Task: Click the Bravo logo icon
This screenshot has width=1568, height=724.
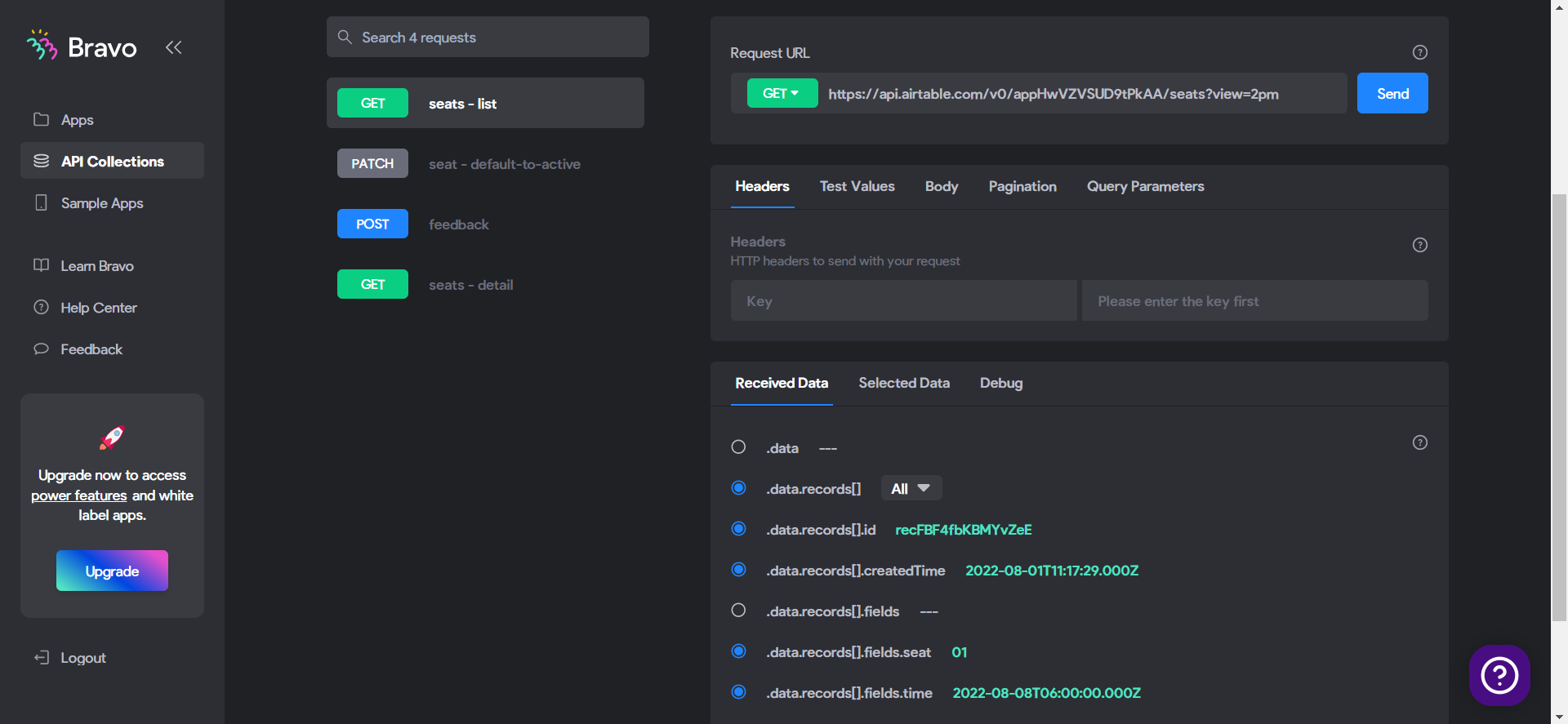Action: 42,46
